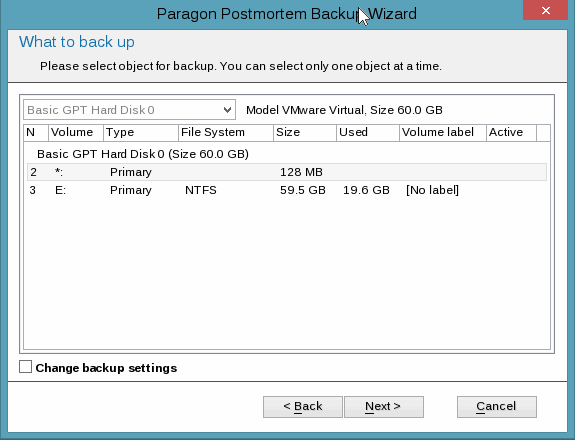The image size is (575, 440).
Task: Click the 128 MB size cell
Action: 301,172
